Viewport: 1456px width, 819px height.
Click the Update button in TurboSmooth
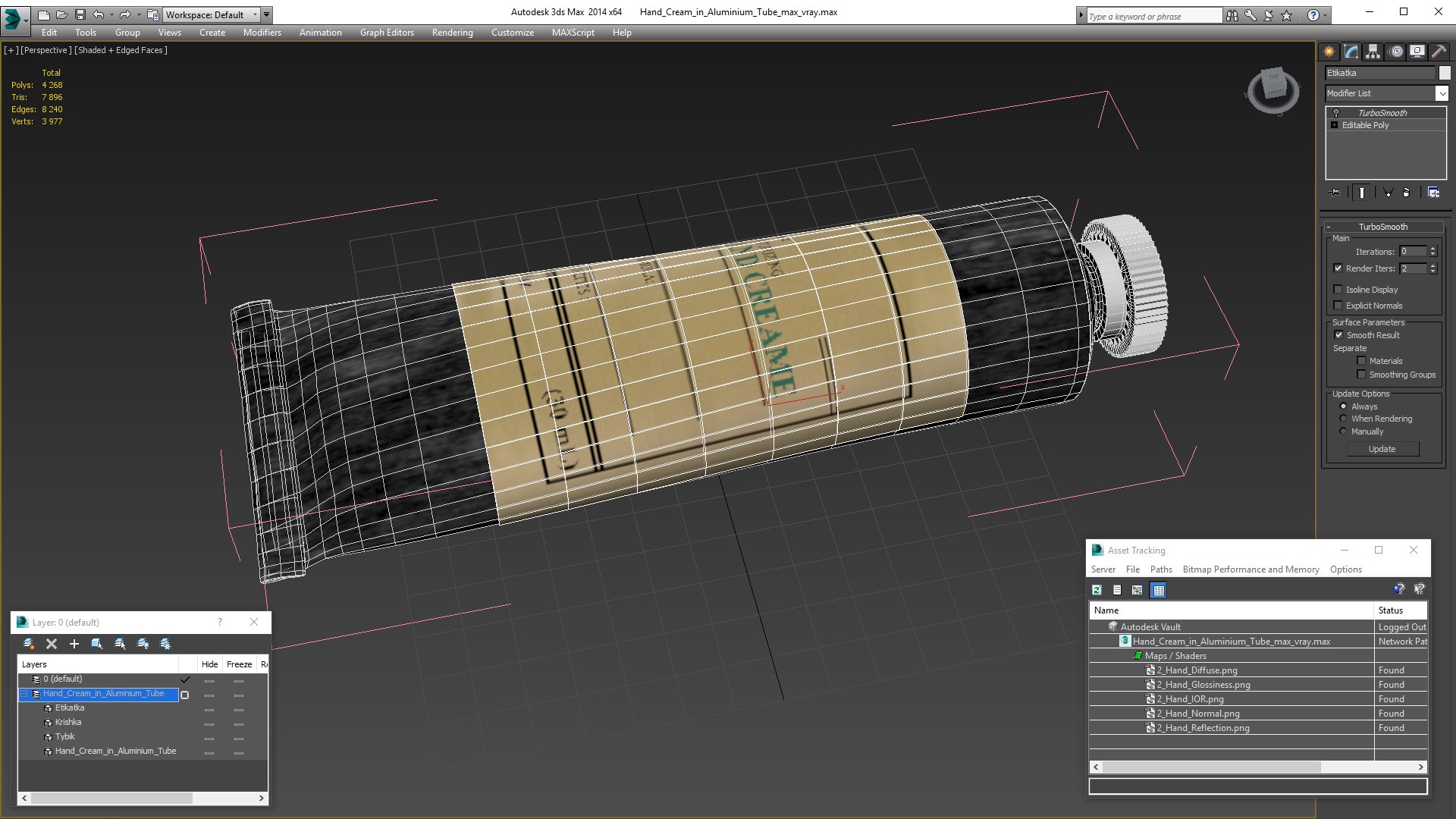click(1382, 449)
